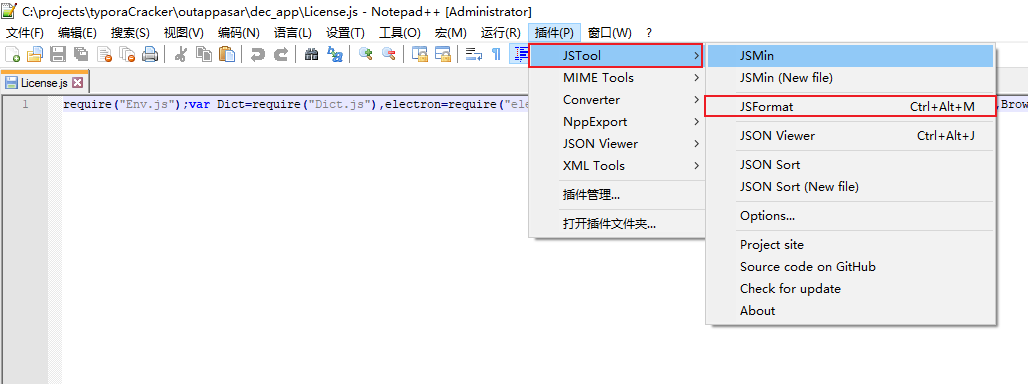Expand the JSTool submenu entry
The image size is (1028, 384).
pyautogui.click(x=616, y=56)
